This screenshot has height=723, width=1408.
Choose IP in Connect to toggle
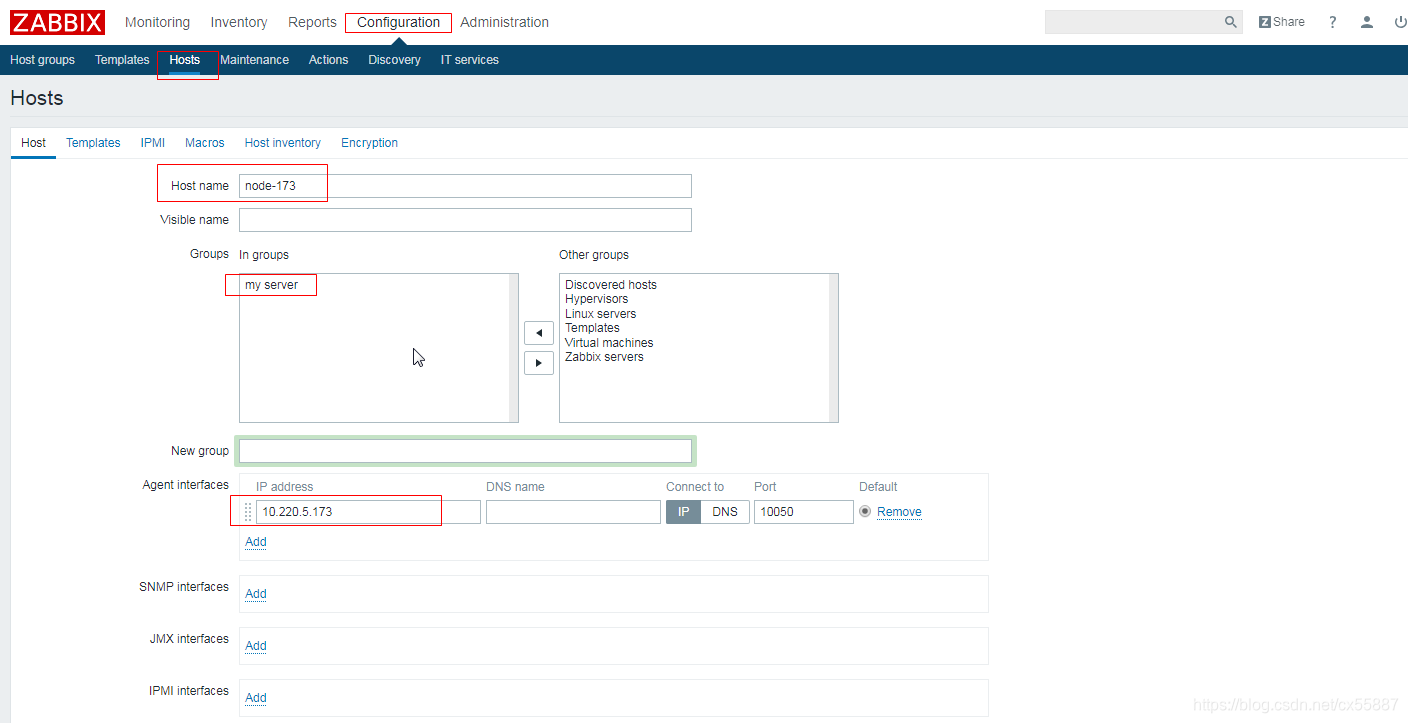[x=684, y=512]
